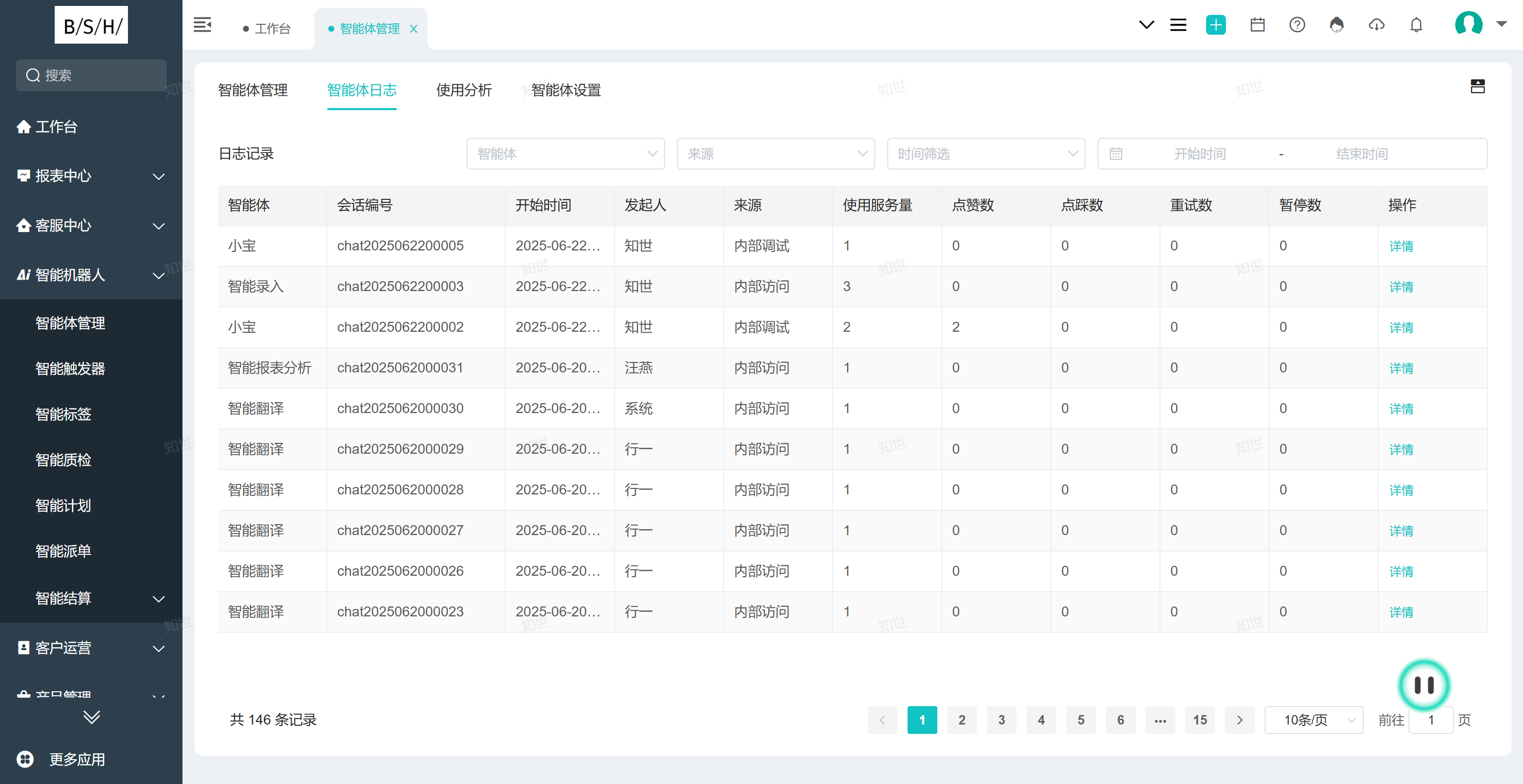Open the calendar icon in top bar

click(1258, 25)
